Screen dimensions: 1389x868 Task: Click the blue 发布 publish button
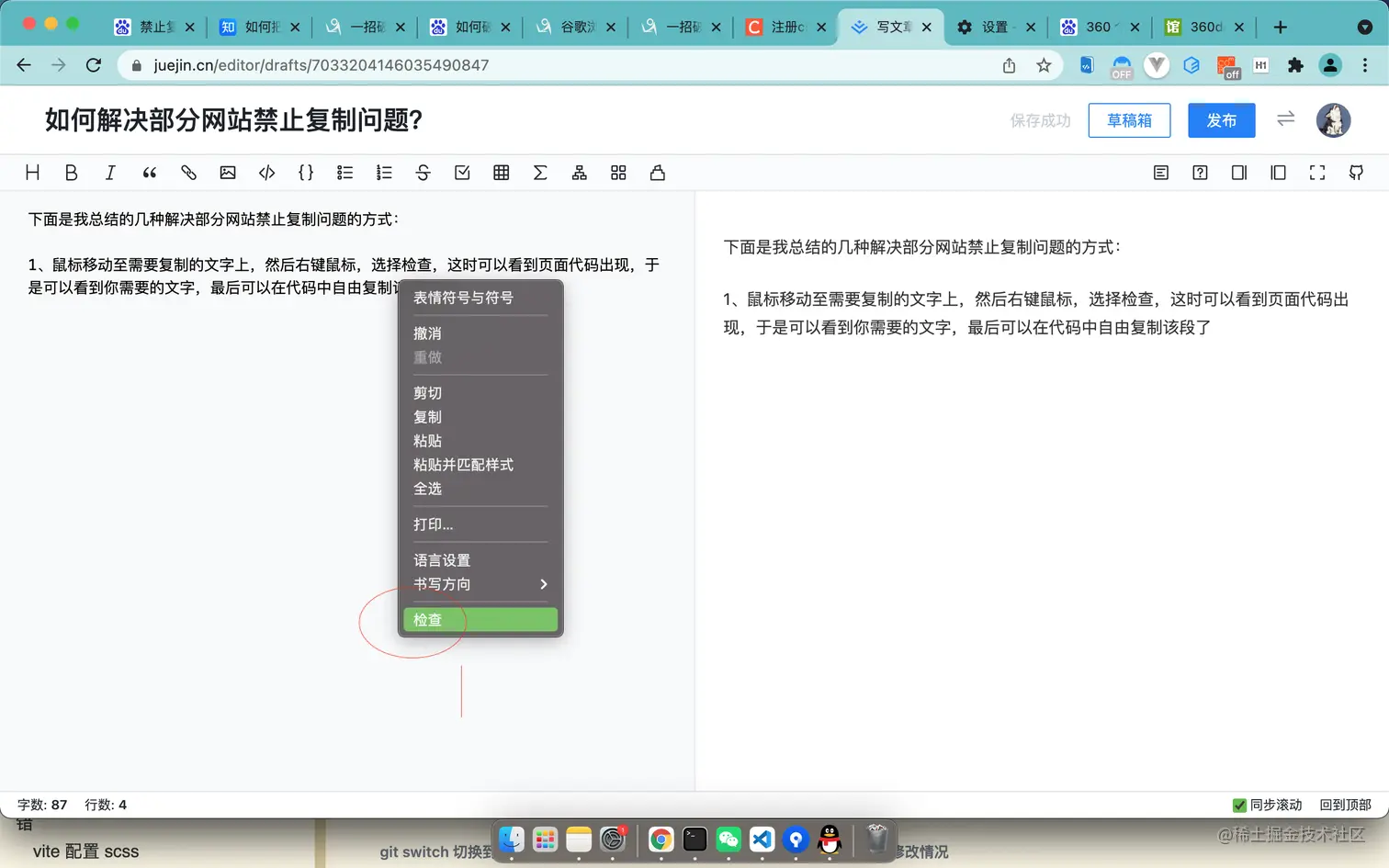(x=1222, y=120)
